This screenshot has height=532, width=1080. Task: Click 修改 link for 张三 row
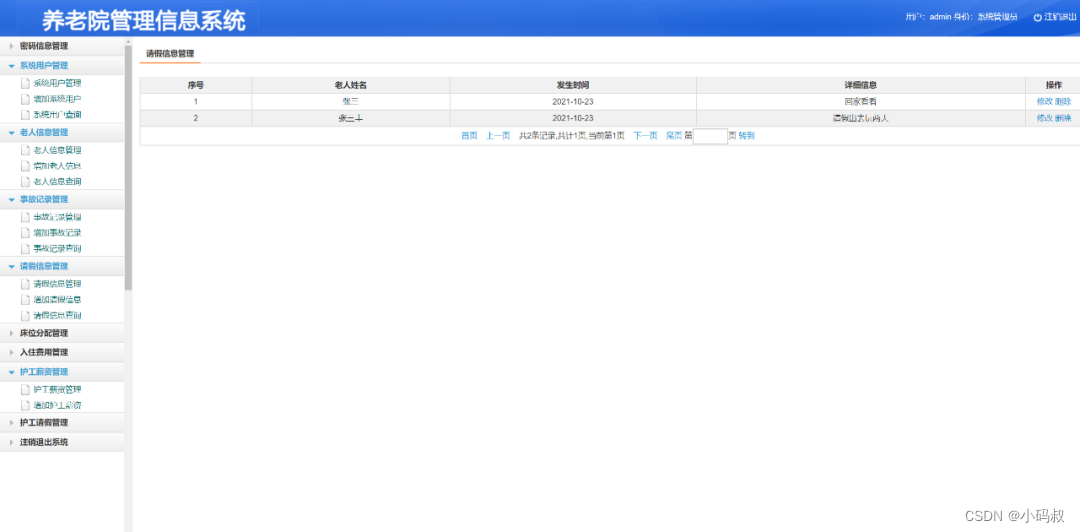1044,101
